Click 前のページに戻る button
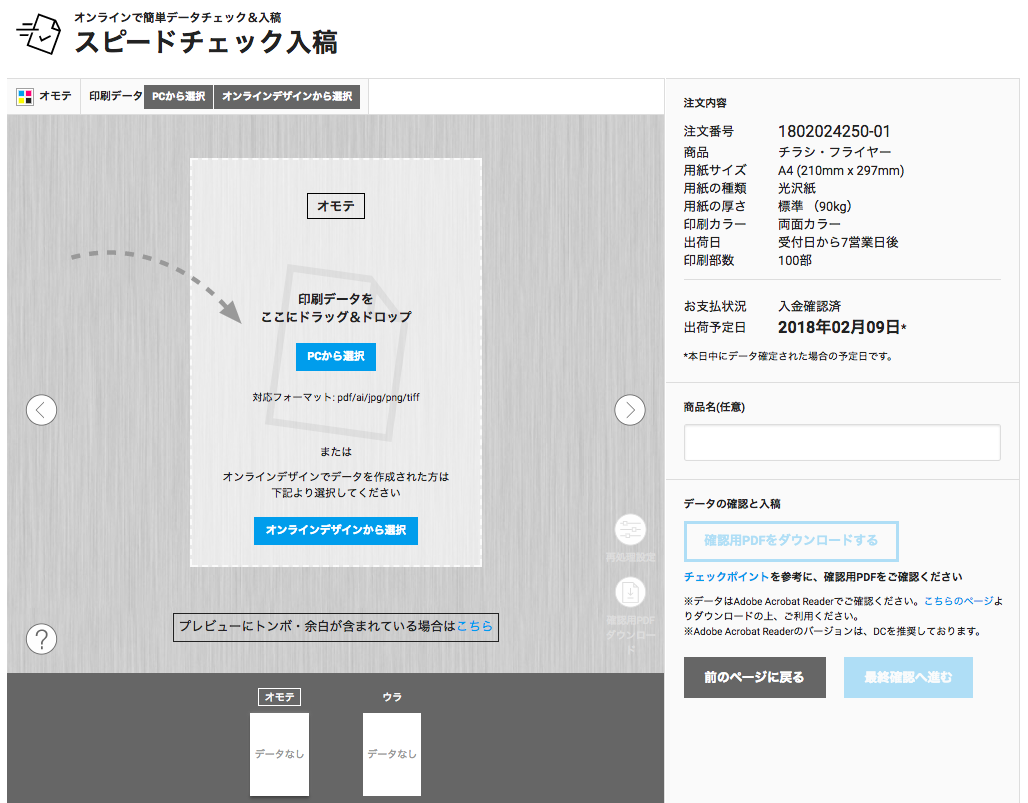Image resolution: width=1028 pixels, height=803 pixels. point(756,677)
